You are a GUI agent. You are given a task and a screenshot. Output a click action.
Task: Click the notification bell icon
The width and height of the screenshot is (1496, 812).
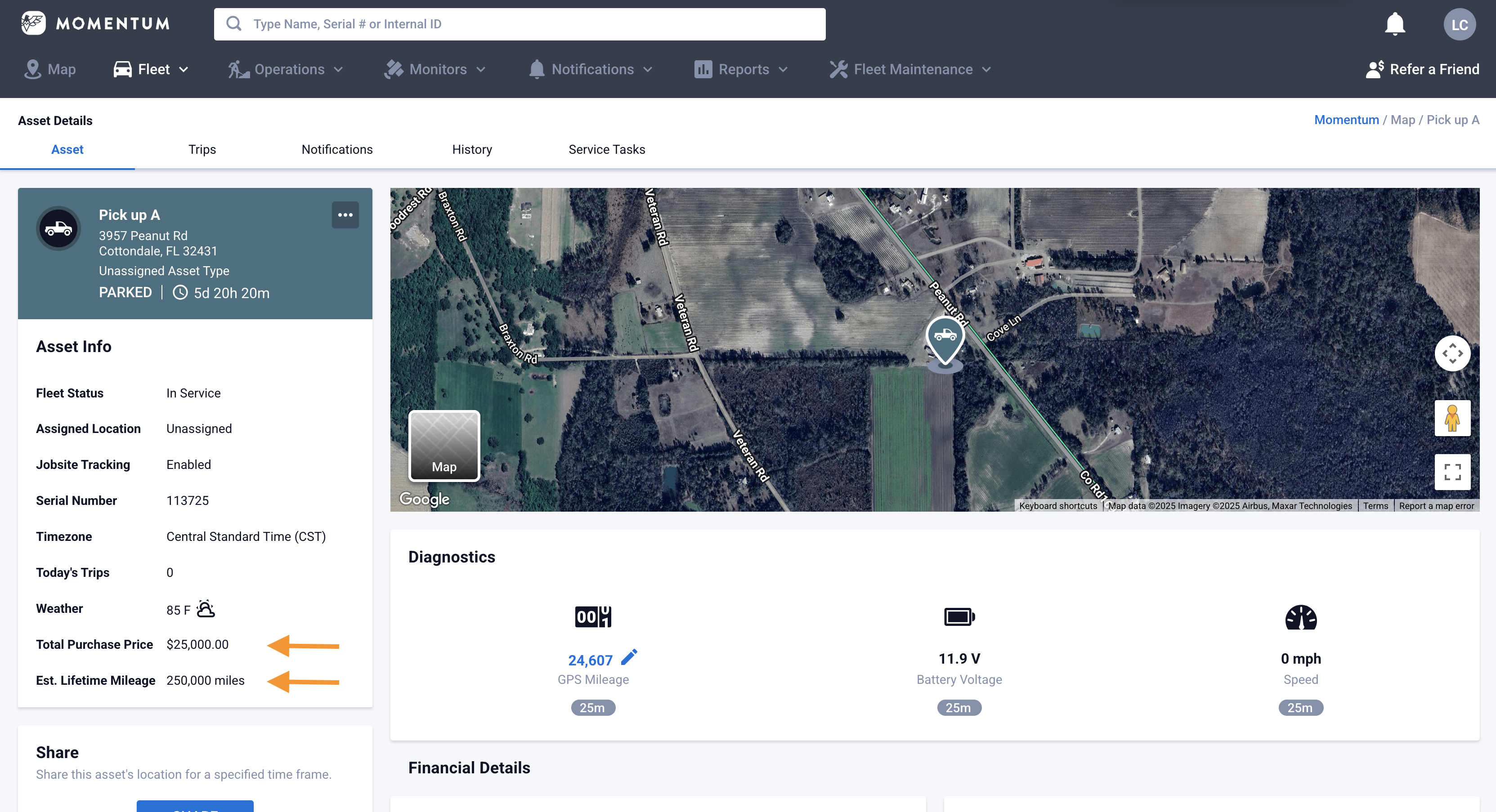[1394, 24]
